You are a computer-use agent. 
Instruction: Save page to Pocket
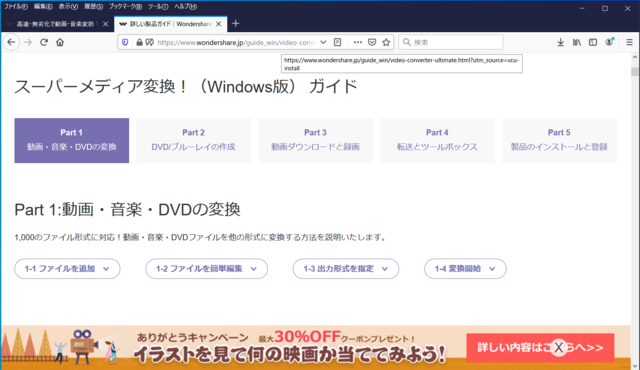[x=372, y=42]
